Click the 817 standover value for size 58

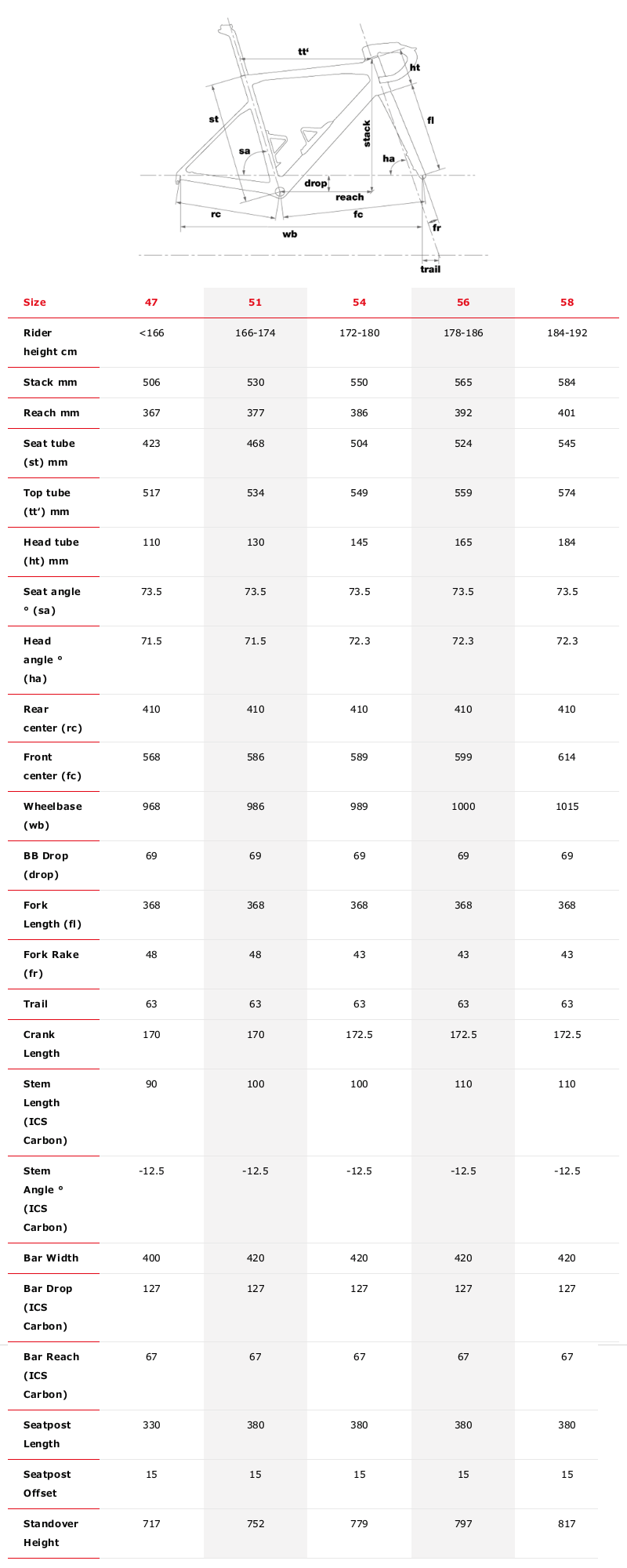click(x=567, y=1524)
